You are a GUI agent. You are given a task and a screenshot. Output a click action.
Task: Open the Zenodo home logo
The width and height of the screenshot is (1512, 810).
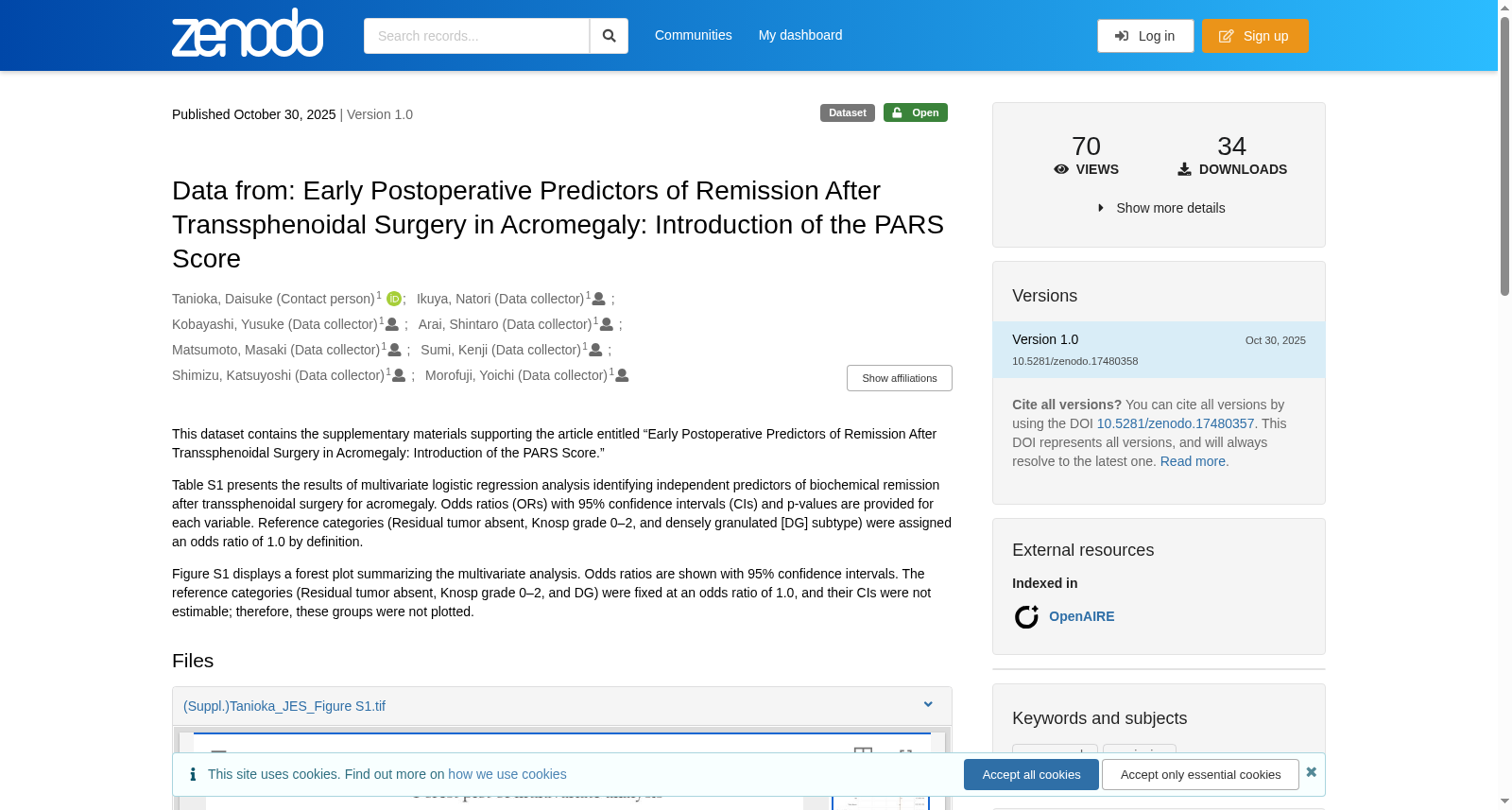tap(248, 33)
